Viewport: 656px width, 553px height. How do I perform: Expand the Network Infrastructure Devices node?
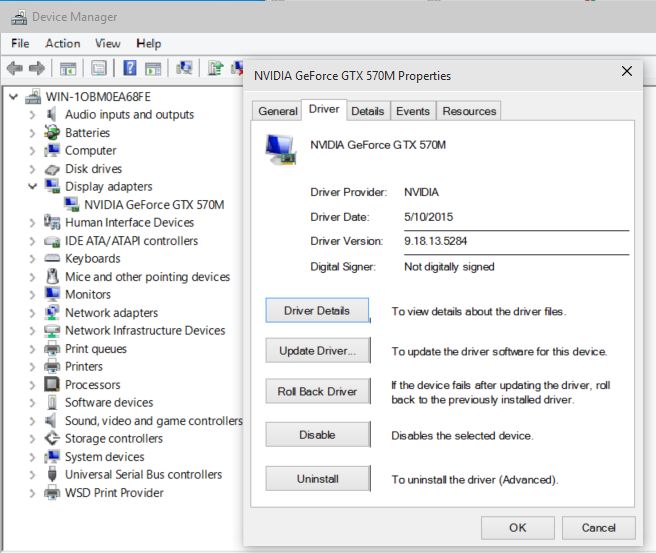32,330
